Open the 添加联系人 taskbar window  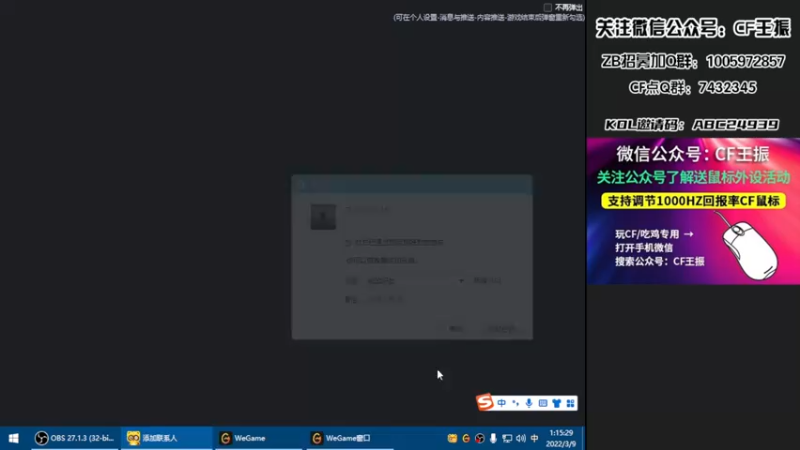point(166,438)
